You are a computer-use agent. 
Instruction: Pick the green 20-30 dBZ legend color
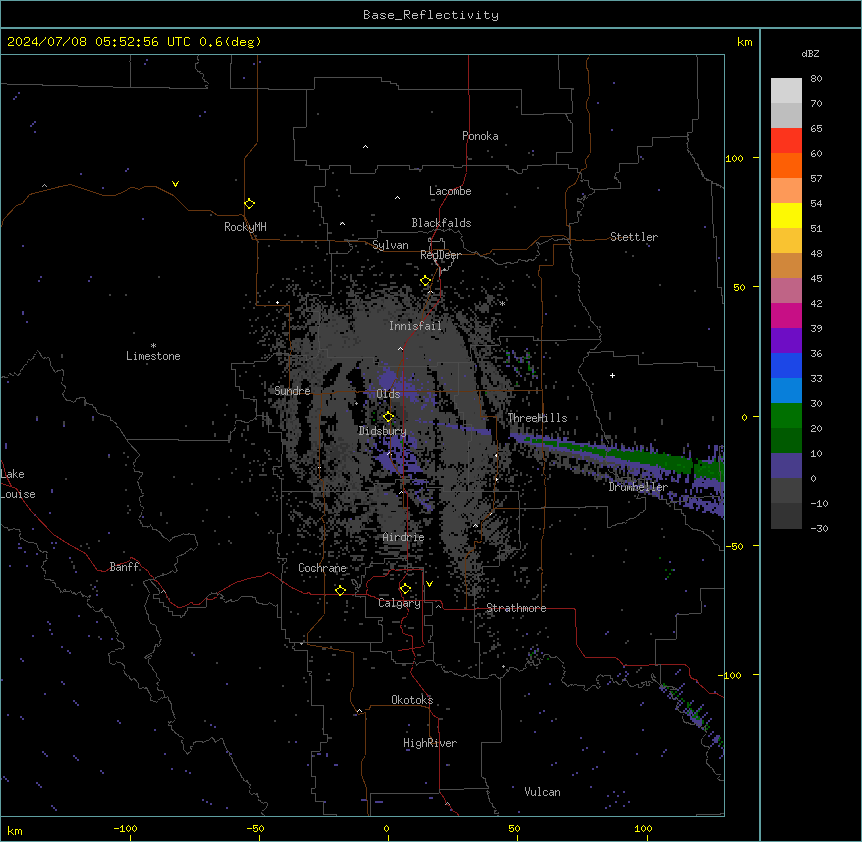coord(786,416)
